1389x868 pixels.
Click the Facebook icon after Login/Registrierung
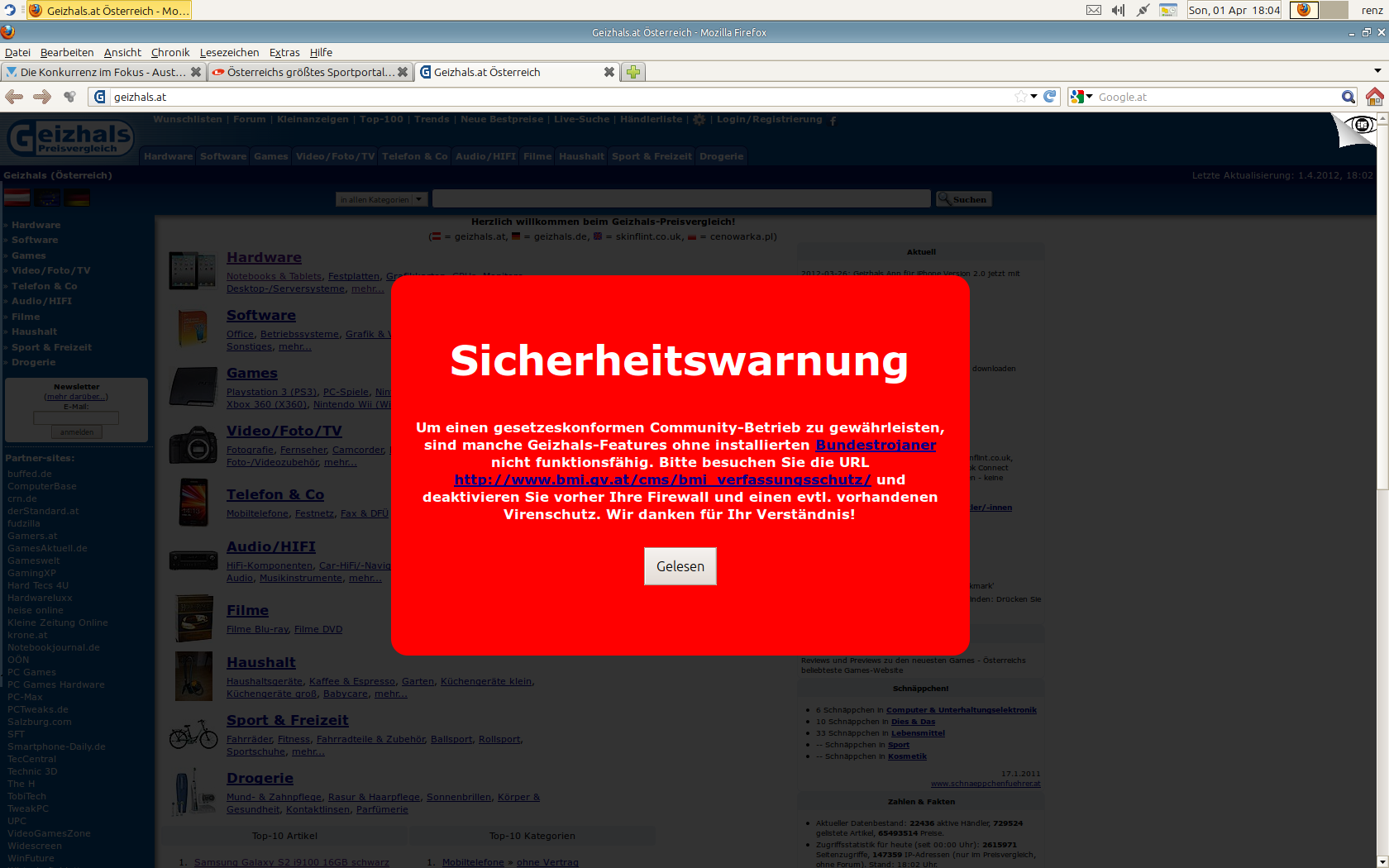(x=833, y=121)
